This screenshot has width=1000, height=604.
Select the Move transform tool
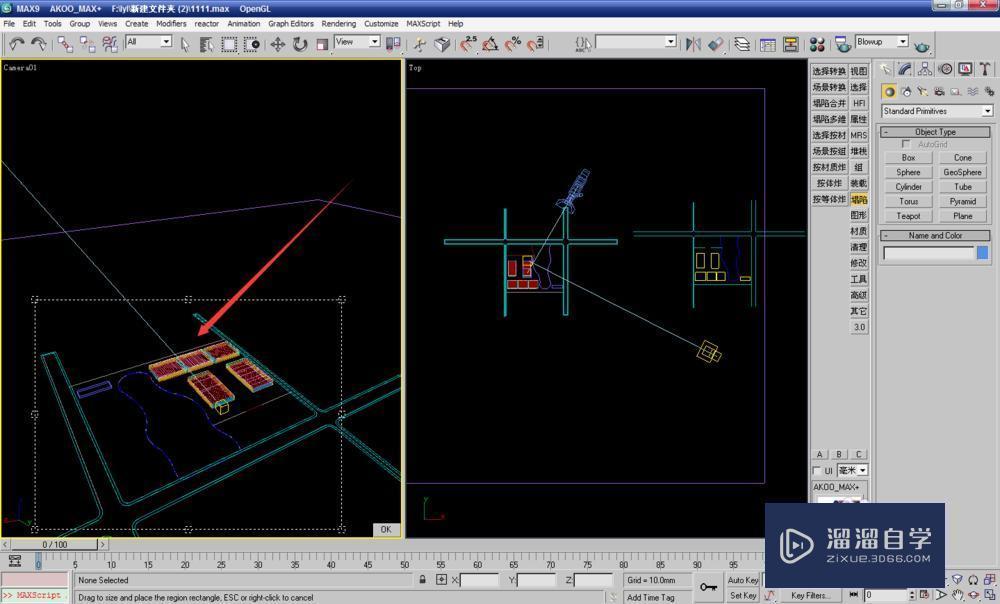[x=278, y=44]
